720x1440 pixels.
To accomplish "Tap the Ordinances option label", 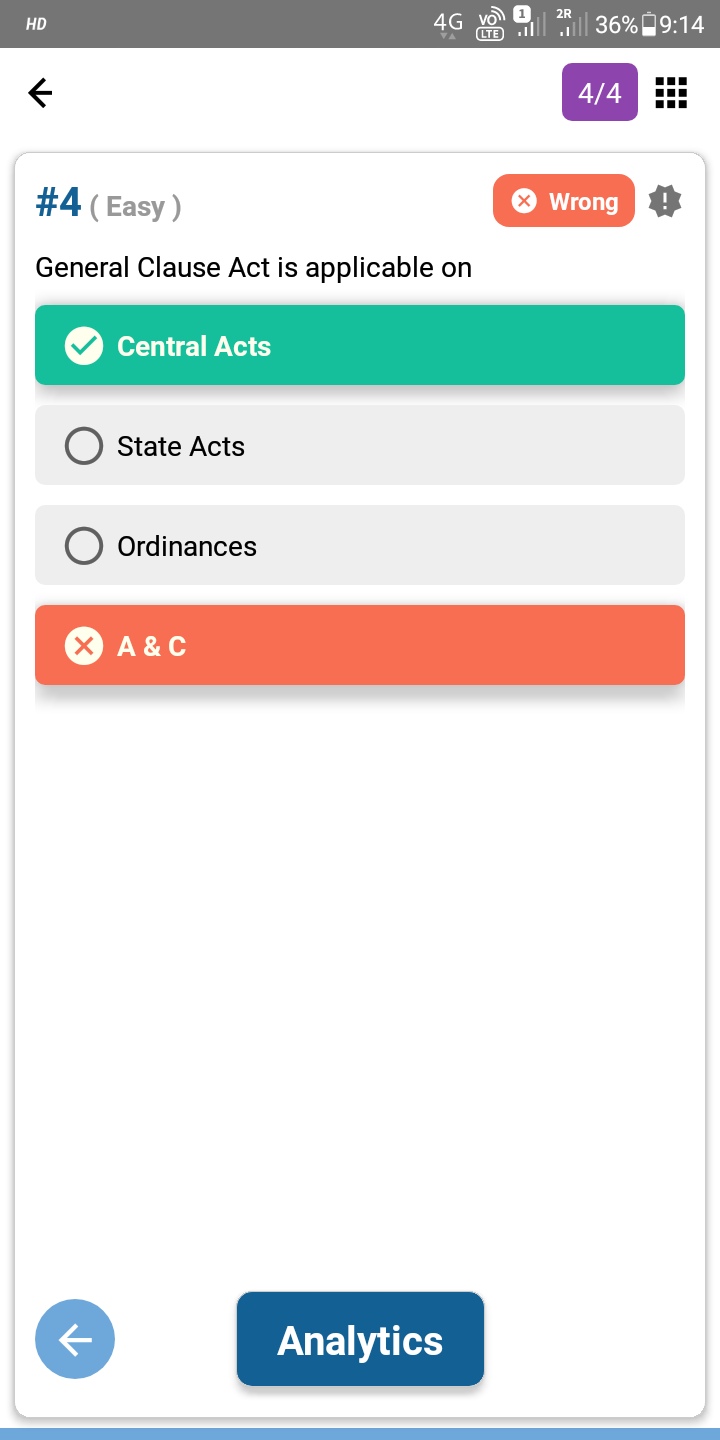I will 187,546.
